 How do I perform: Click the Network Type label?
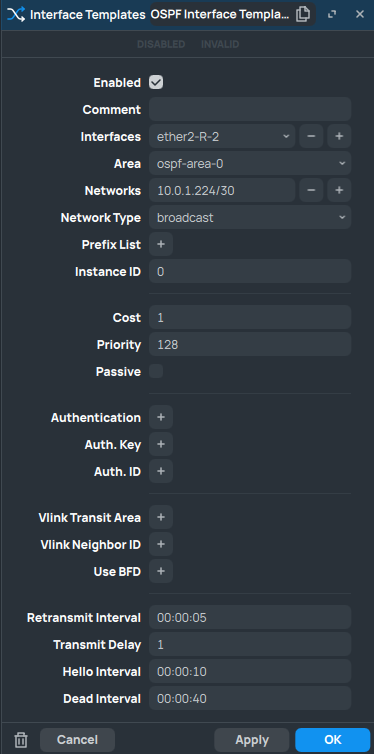click(100, 218)
